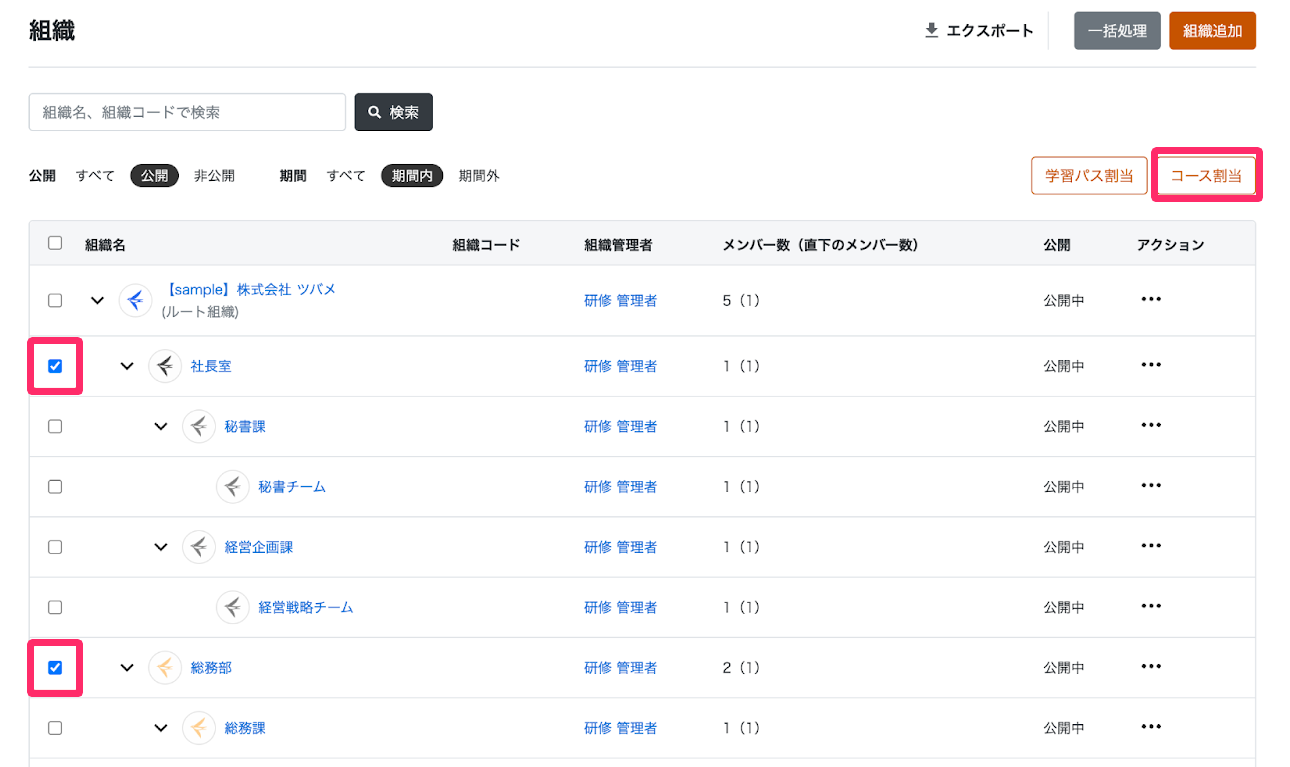The height and width of the screenshot is (767, 1290).
Task: Collapse the 社長室 tree node
Action: 127,366
